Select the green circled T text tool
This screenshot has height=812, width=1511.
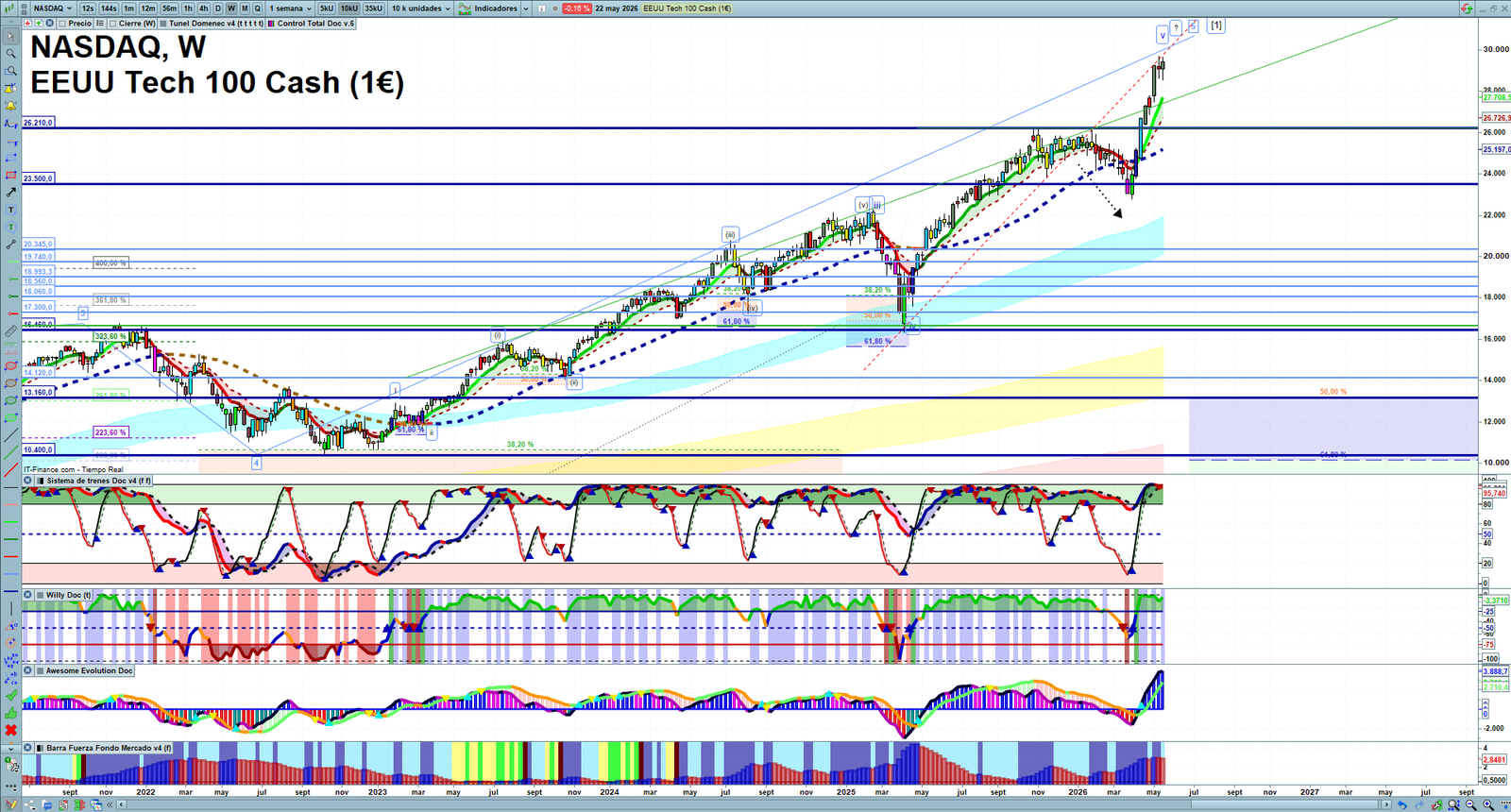10,227
